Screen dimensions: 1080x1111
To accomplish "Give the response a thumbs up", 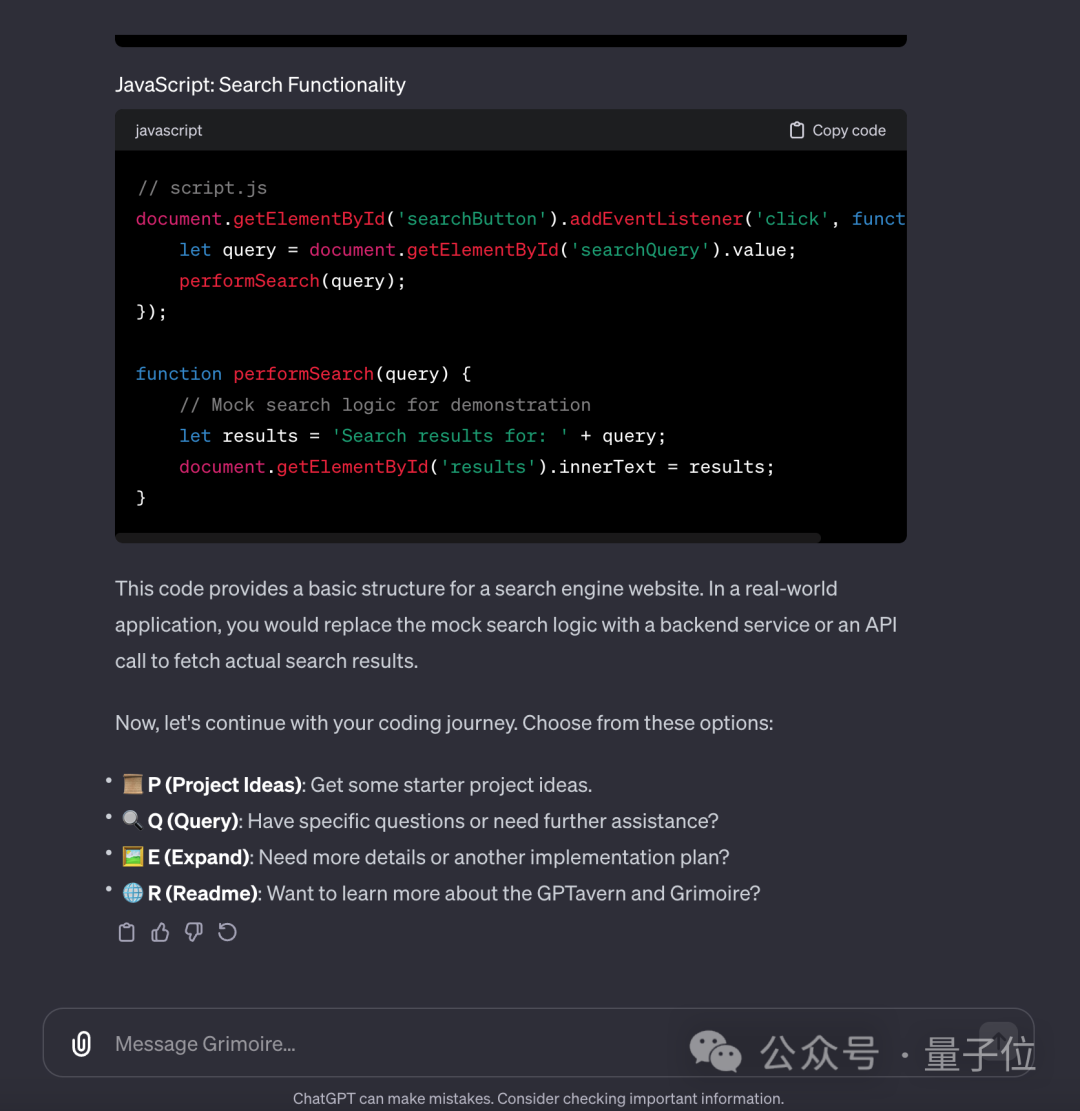I will [x=160, y=932].
